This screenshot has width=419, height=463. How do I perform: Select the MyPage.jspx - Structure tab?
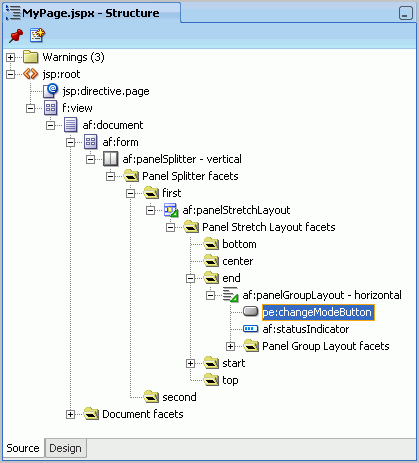(92, 13)
